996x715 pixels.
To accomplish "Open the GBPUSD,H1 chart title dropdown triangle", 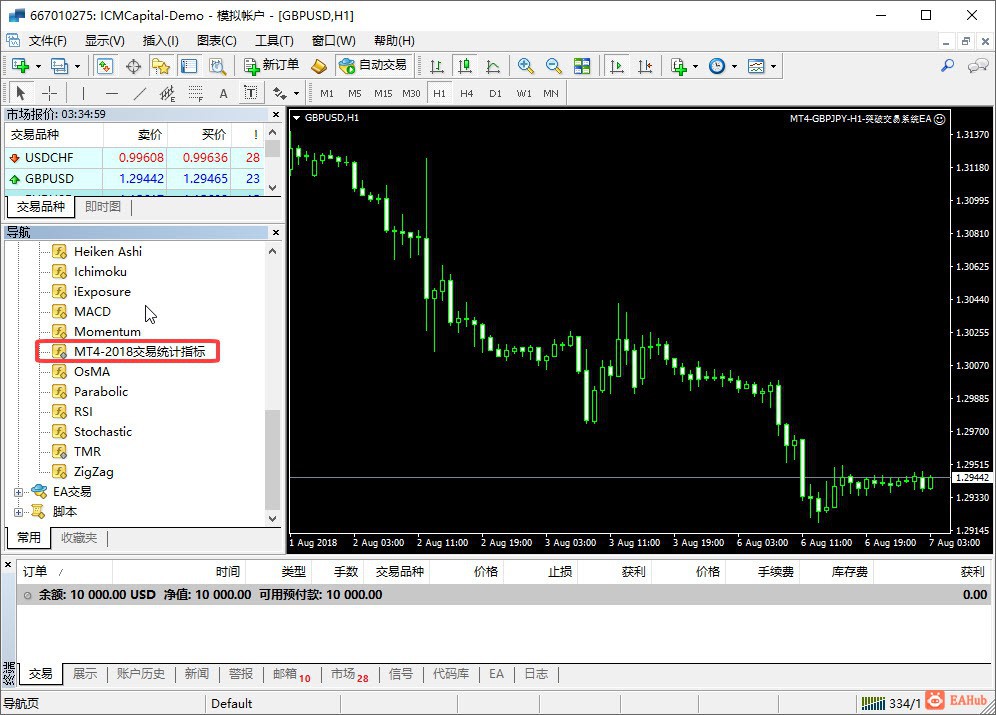I will click(x=296, y=118).
